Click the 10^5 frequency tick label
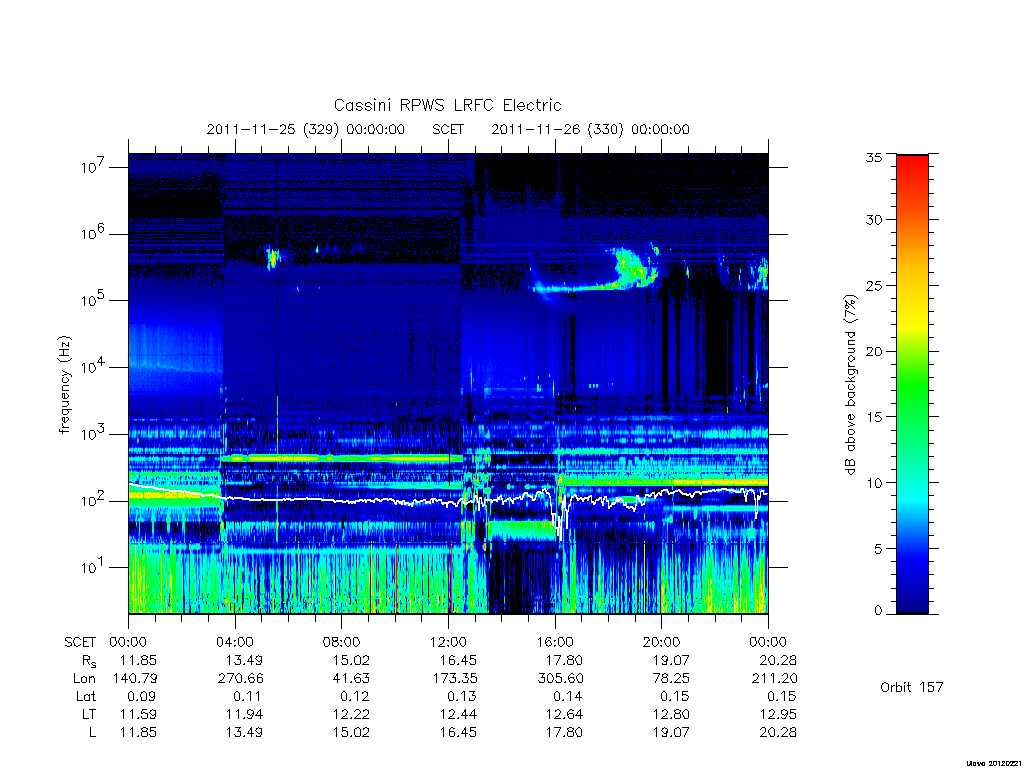The width and height of the screenshot is (1024, 768). pyautogui.click(x=93, y=300)
